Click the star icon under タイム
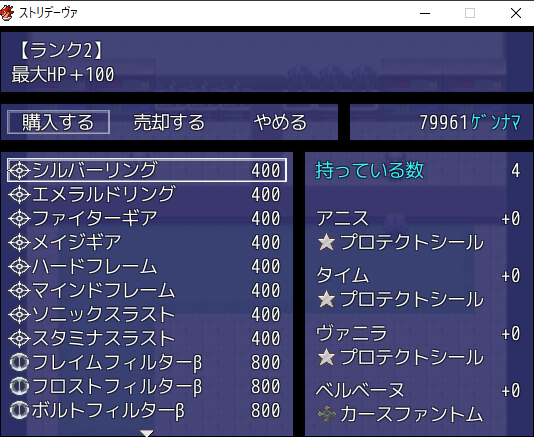Screen dimensions: 534x437 (x=326, y=299)
